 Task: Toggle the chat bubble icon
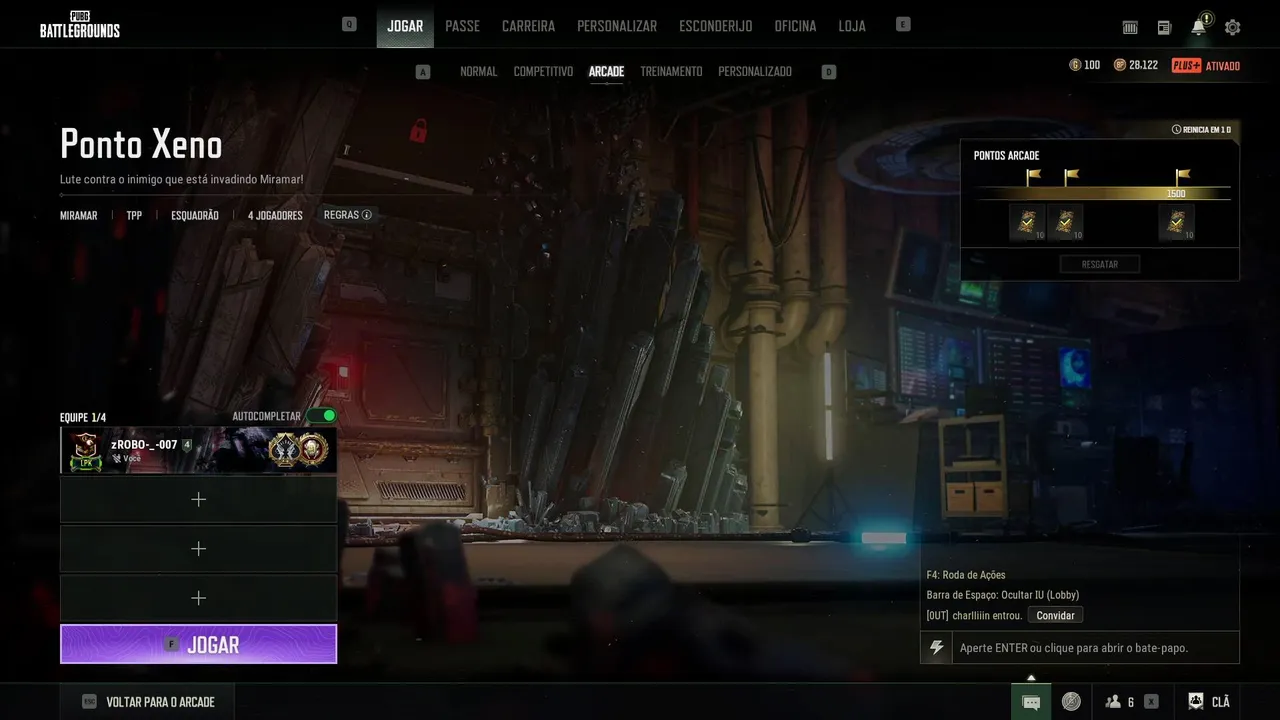[x=1031, y=702]
